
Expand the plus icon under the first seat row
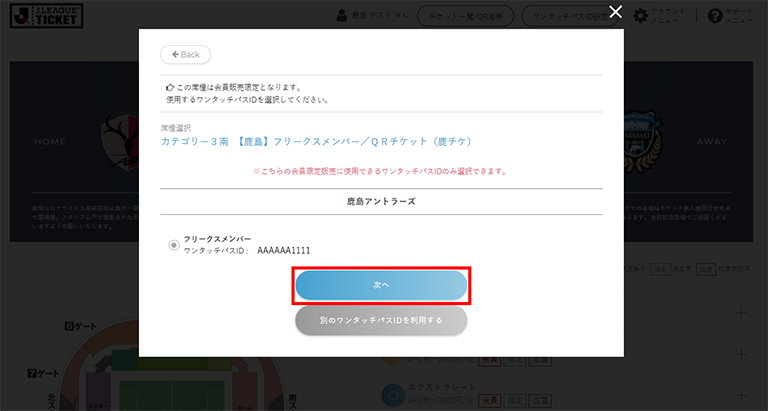point(742,354)
